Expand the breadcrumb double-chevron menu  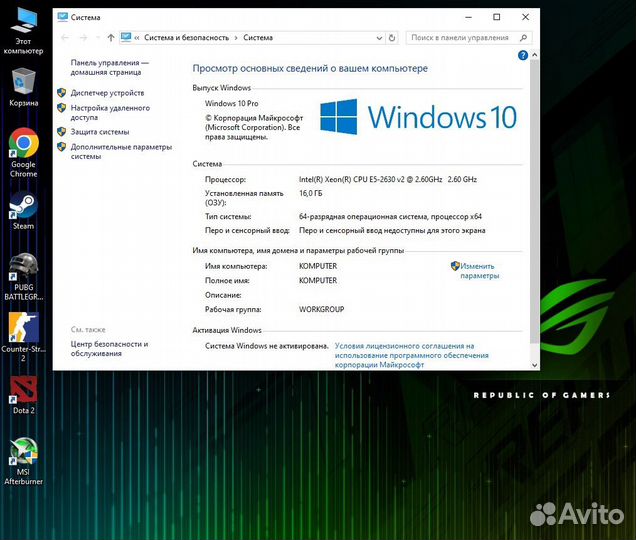coord(137,38)
